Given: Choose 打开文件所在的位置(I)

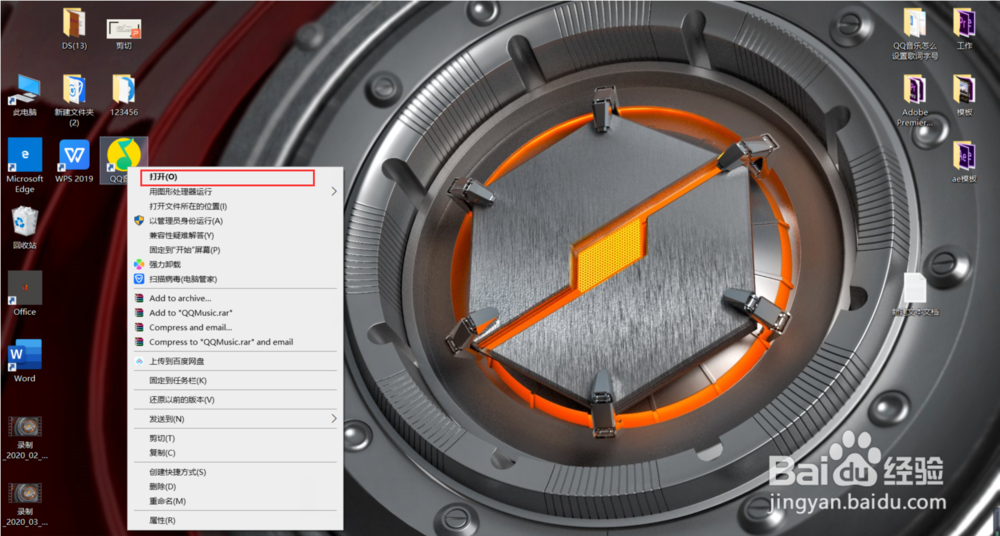Looking at the screenshot, I should [235, 206].
